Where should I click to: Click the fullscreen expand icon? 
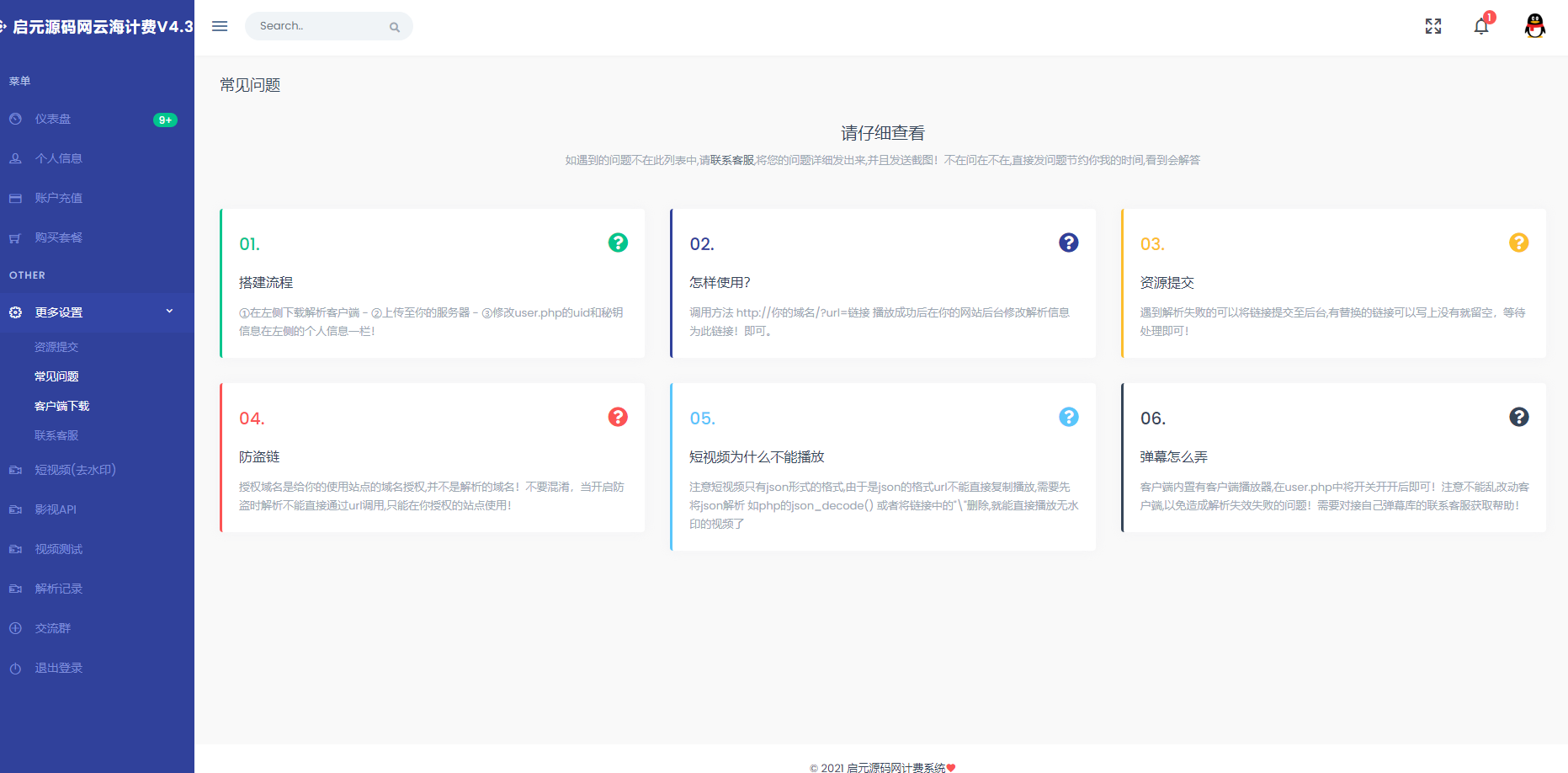[1432, 26]
